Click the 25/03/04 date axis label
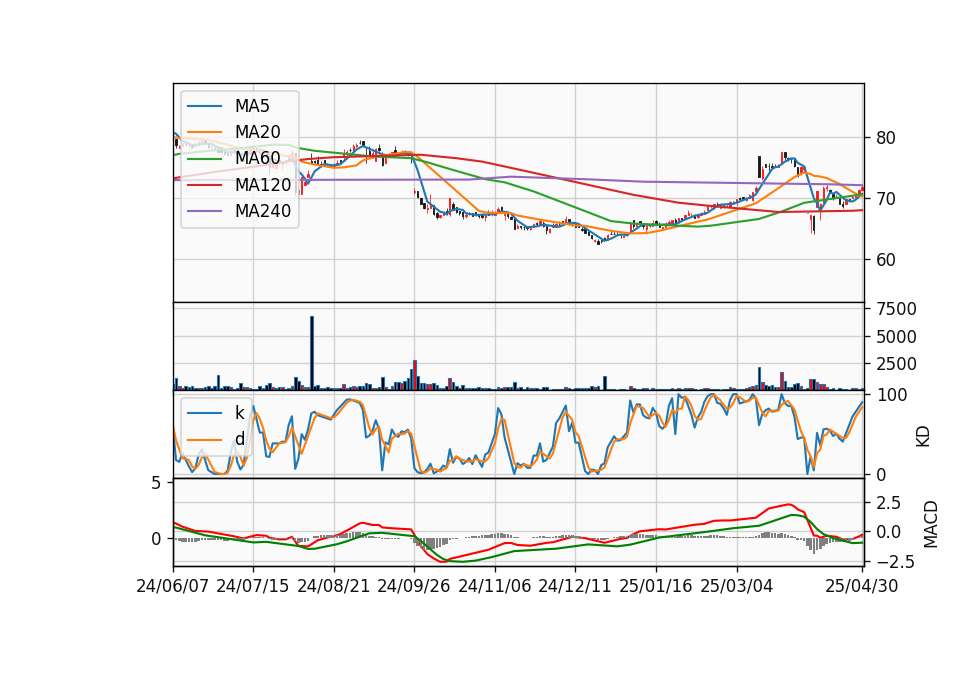Image resolution: width=960 pixels, height=690 pixels. [x=737, y=586]
